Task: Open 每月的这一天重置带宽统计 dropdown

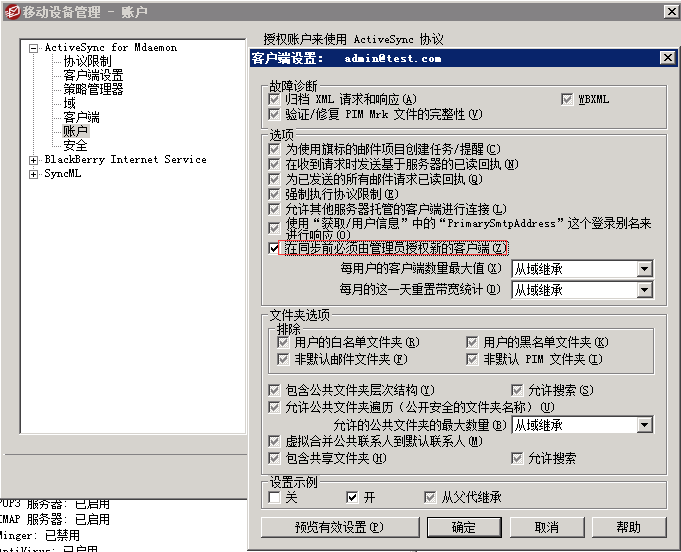Action: tap(645, 290)
